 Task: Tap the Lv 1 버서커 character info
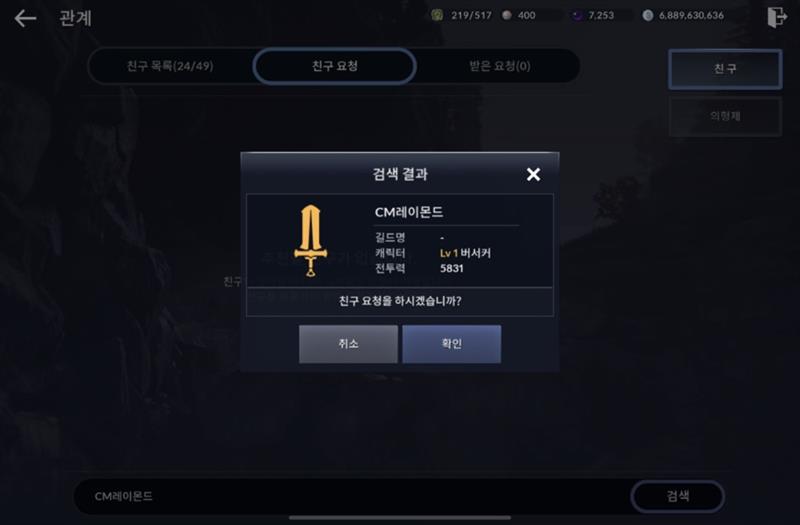click(x=465, y=253)
